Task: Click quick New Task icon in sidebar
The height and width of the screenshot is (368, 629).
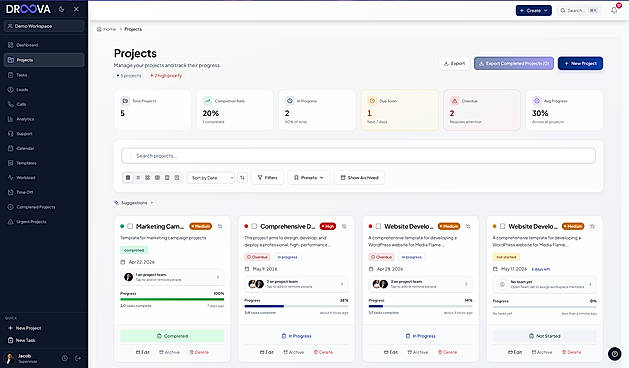Action: pos(11,340)
